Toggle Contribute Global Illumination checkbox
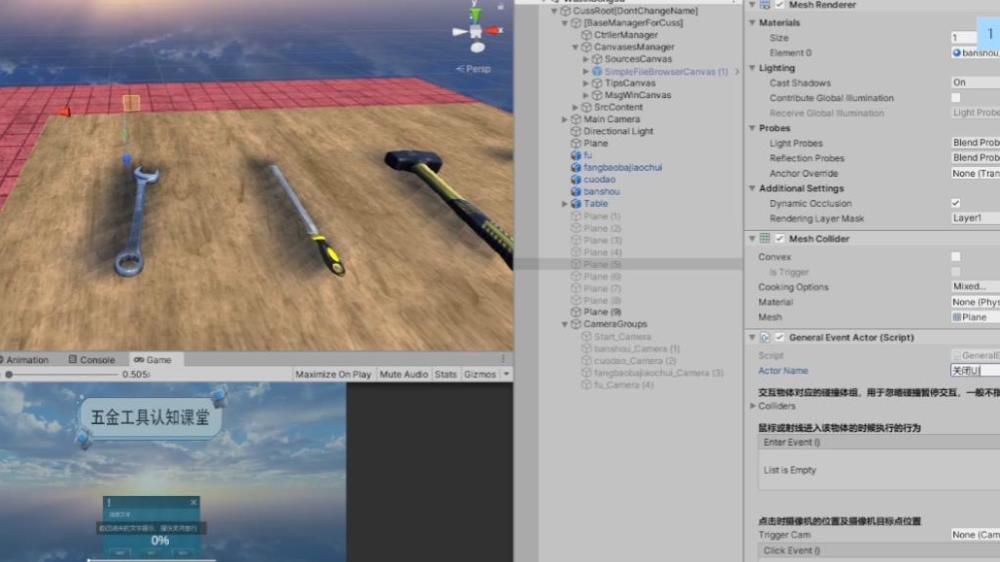The height and width of the screenshot is (562, 1000). pyautogui.click(x=955, y=98)
